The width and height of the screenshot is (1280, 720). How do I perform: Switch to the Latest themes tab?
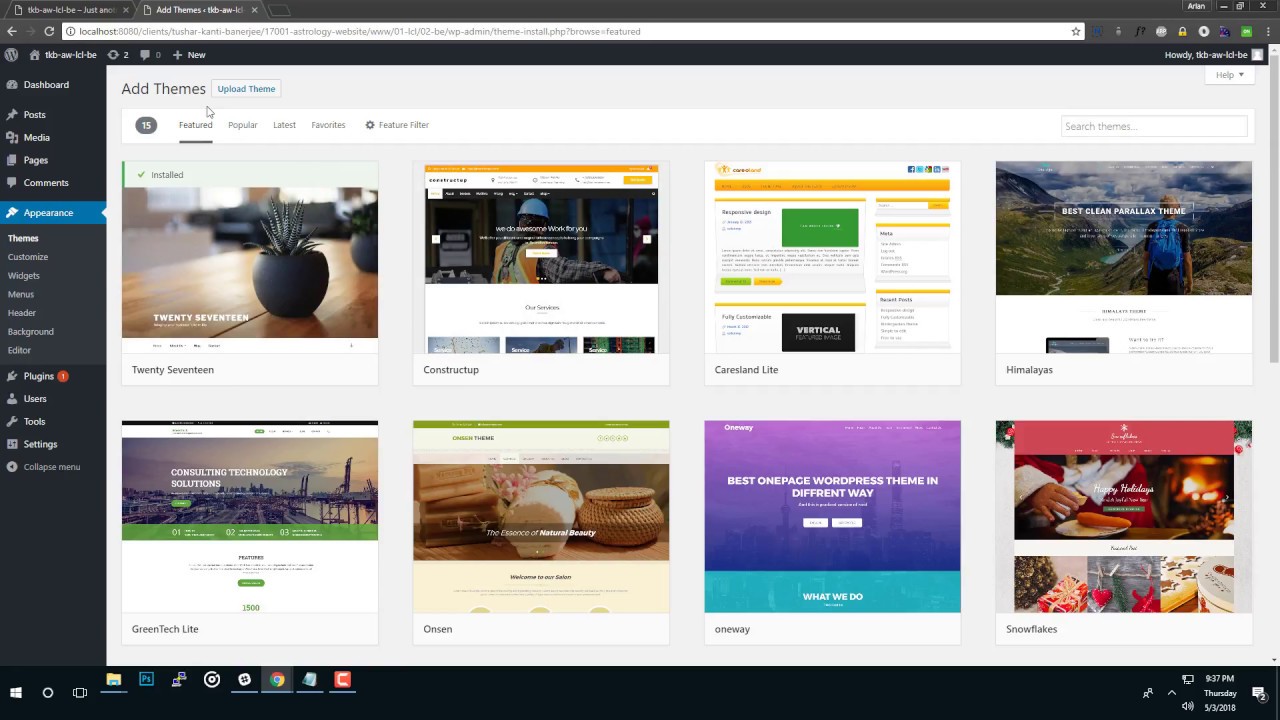[284, 125]
